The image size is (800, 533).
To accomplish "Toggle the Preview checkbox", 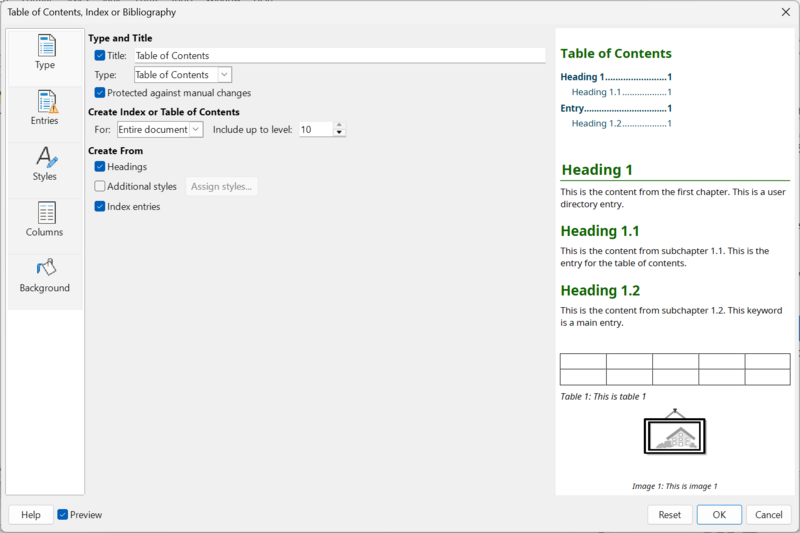I will point(63,515).
